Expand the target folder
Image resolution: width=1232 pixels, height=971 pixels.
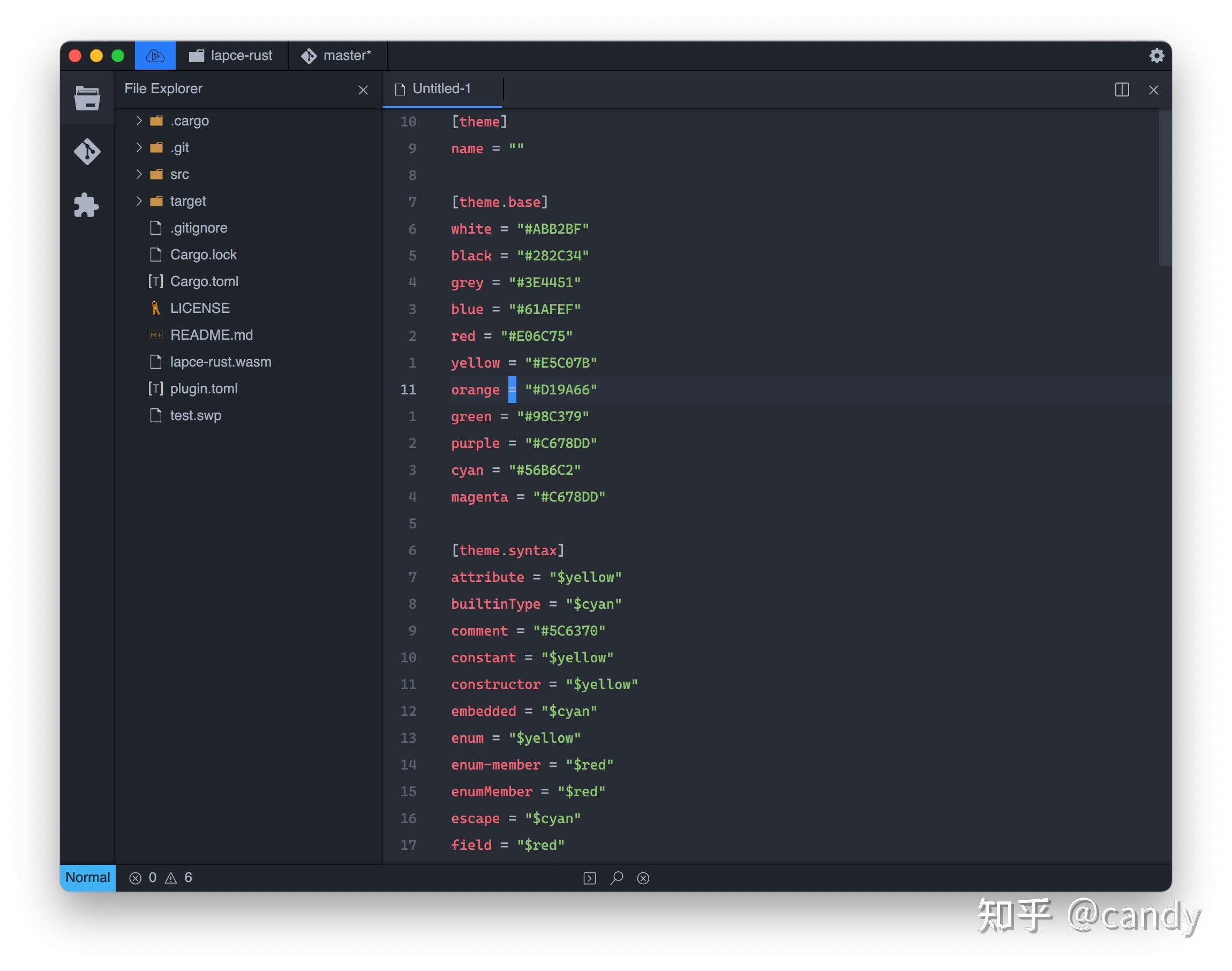(x=139, y=200)
